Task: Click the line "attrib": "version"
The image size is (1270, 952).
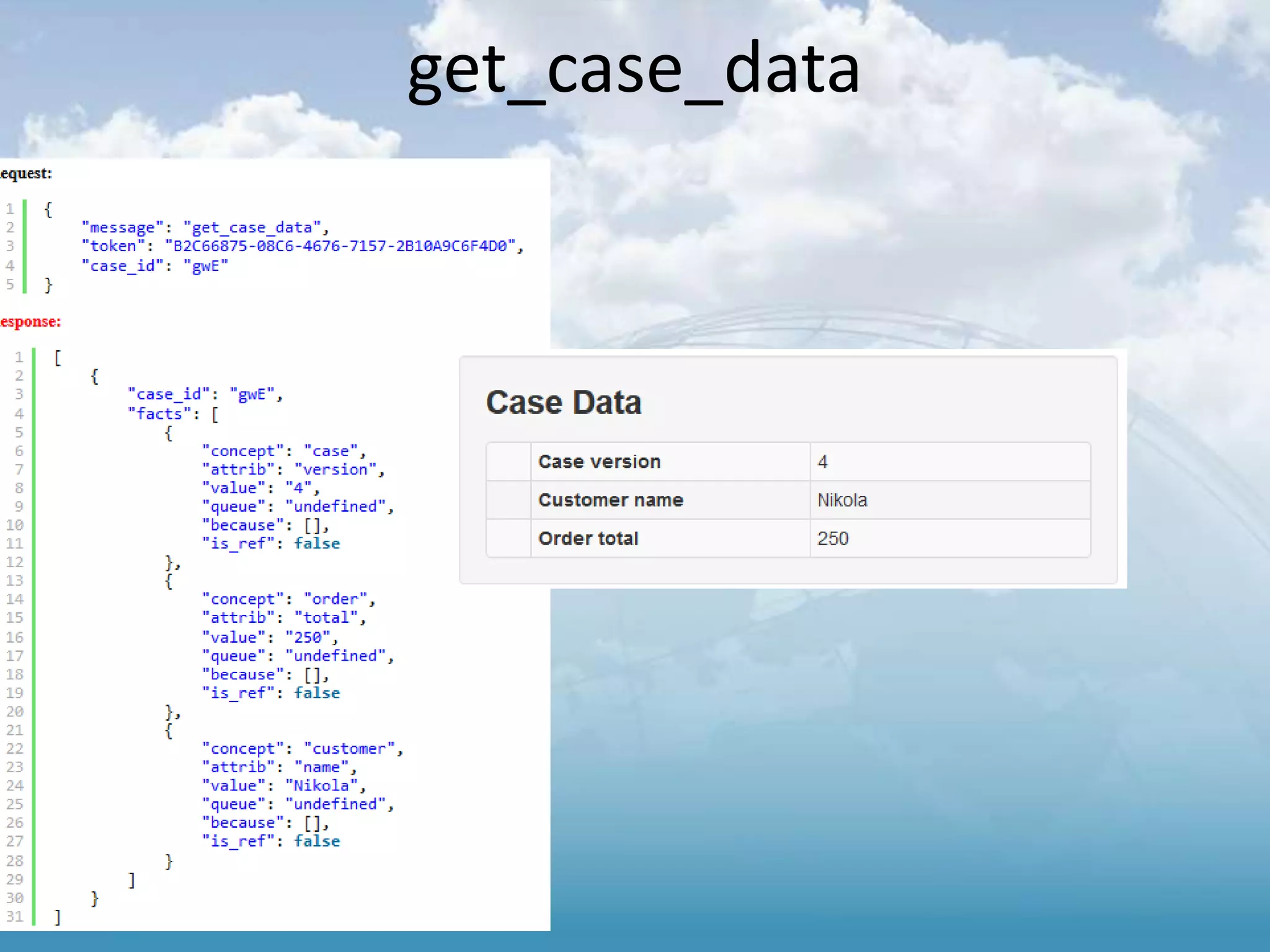Action: 293,470
